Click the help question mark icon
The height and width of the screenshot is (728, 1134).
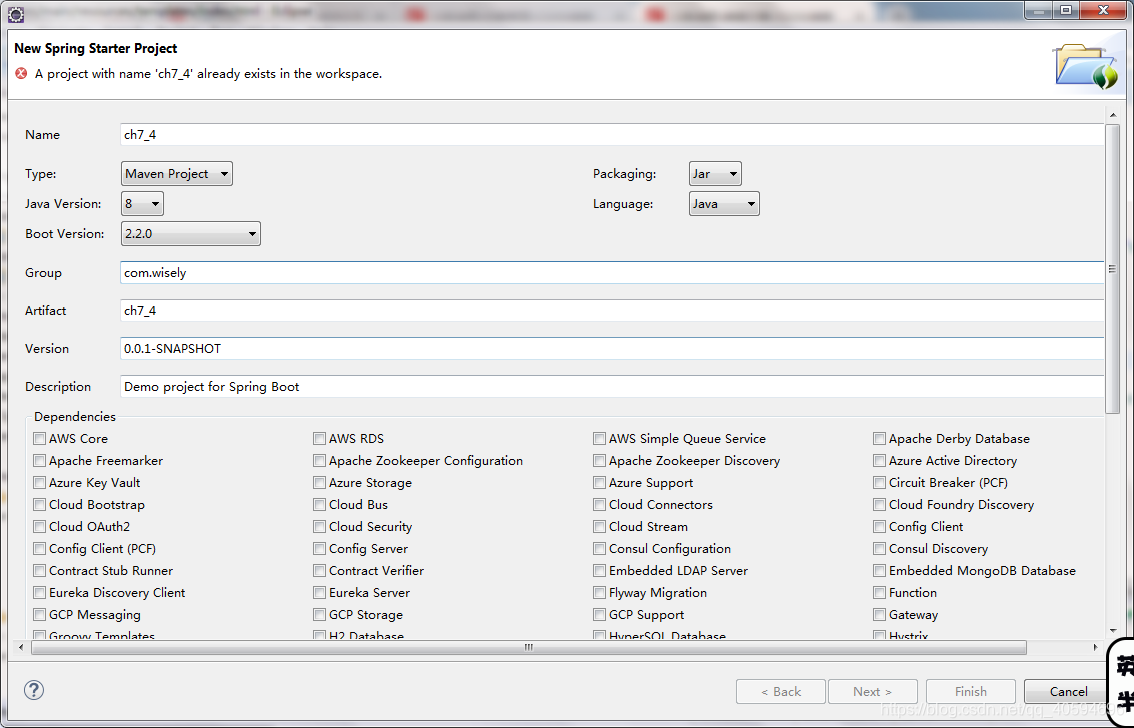(x=34, y=690)
